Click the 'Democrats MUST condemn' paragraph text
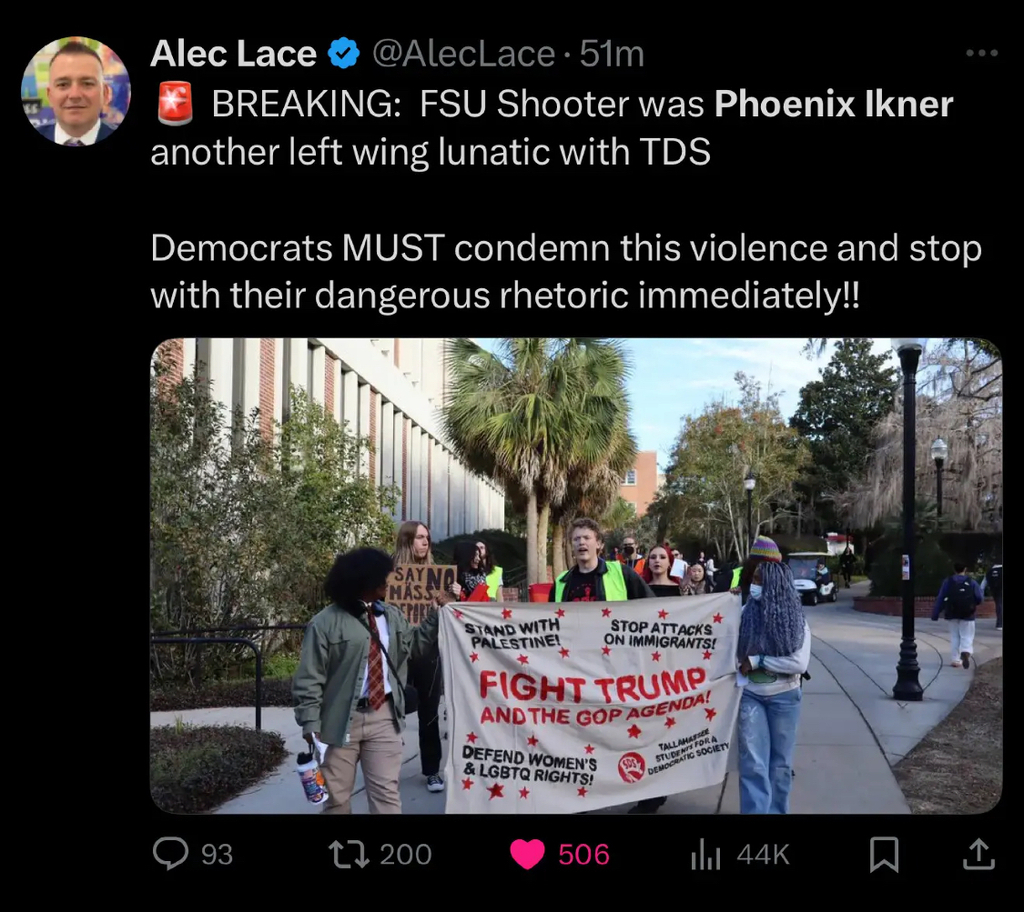The image size is (1024, 912). click(566, 272)
